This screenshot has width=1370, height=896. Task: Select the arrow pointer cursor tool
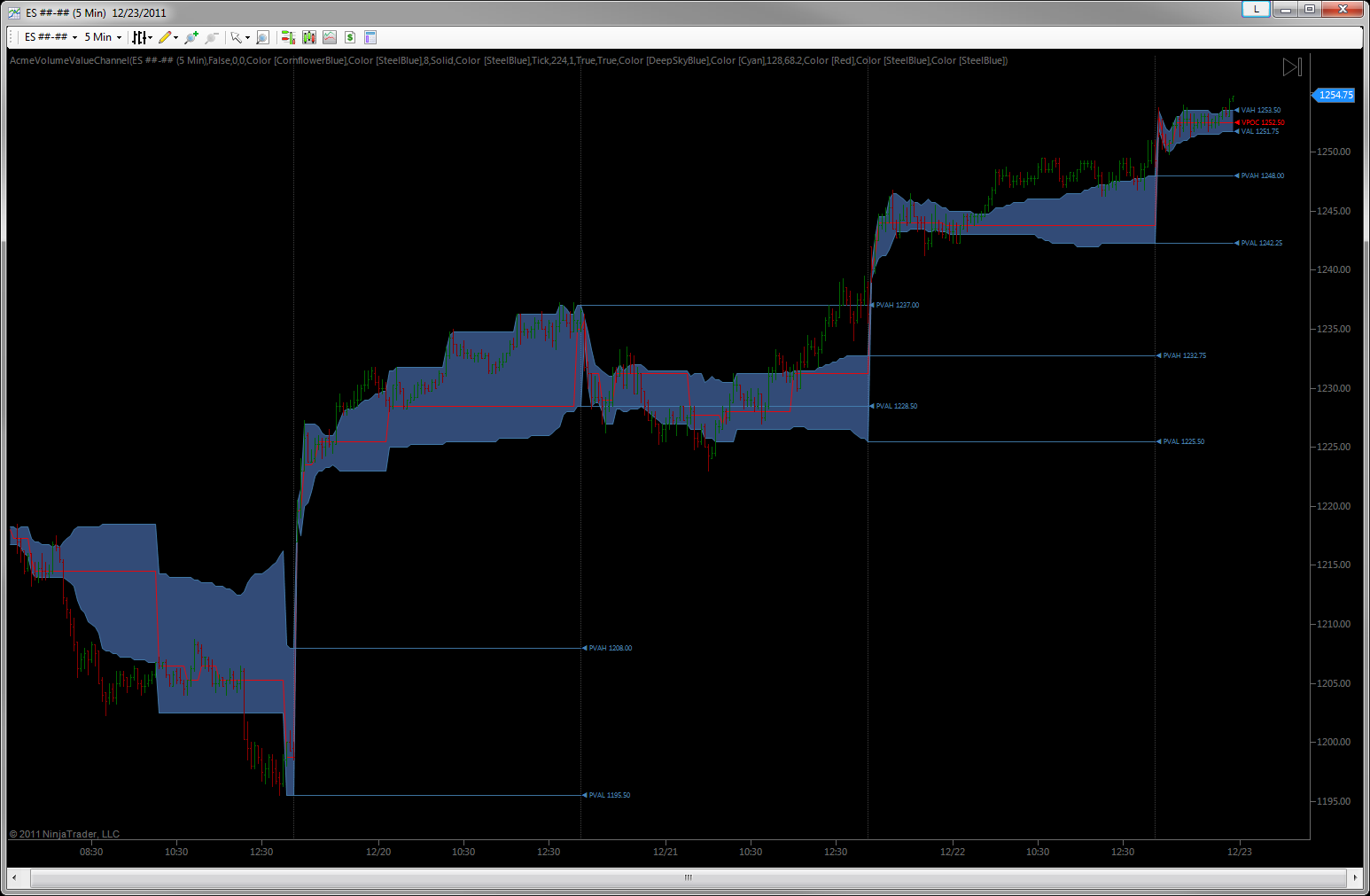pyautogui.click(x=237, y=37)
